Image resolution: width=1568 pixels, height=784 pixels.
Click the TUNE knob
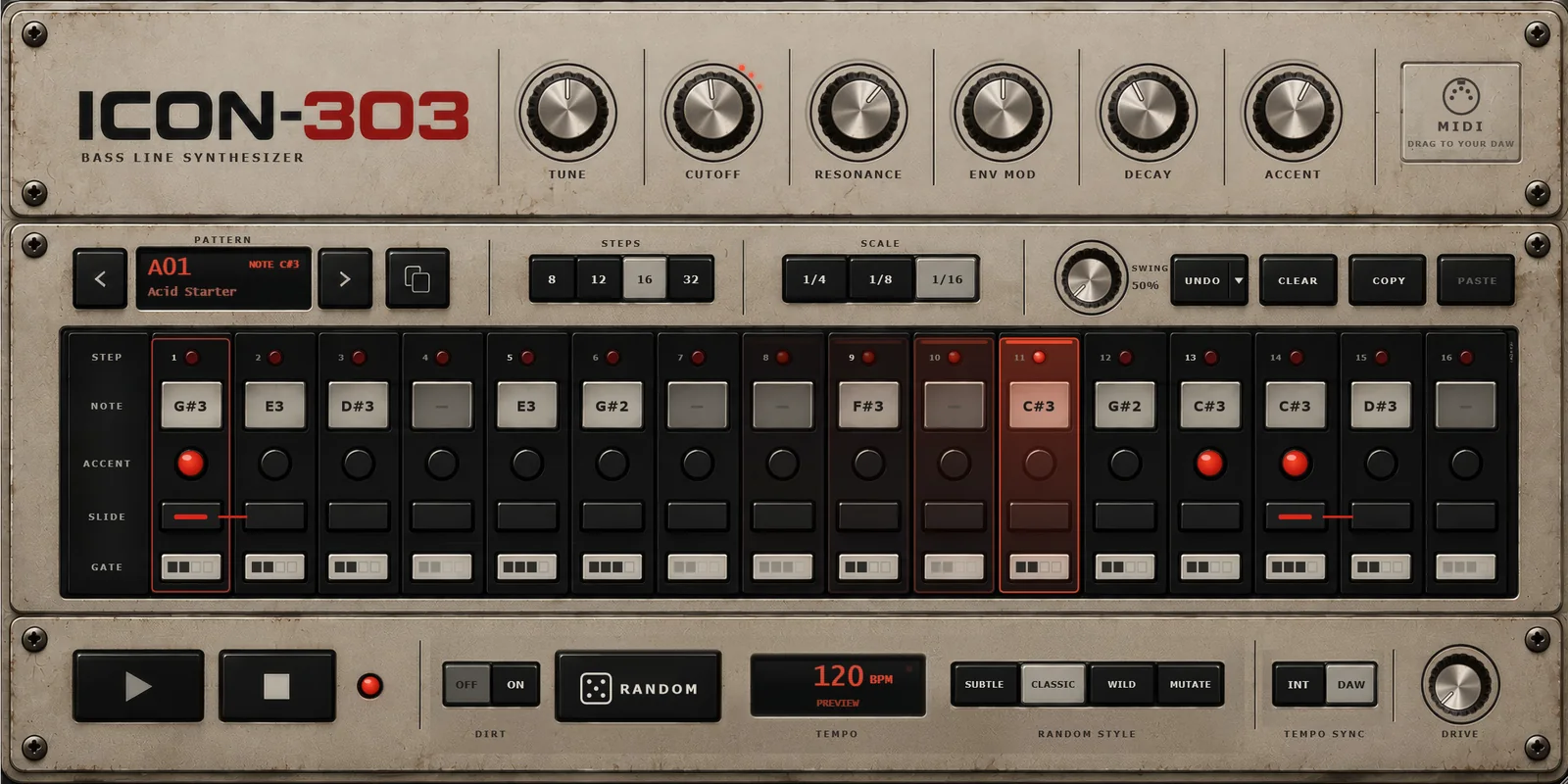(567, 112)
